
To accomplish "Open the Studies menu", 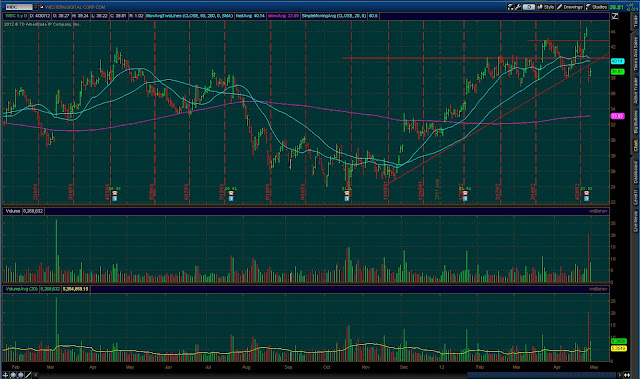I will click(x=596, y=7).
